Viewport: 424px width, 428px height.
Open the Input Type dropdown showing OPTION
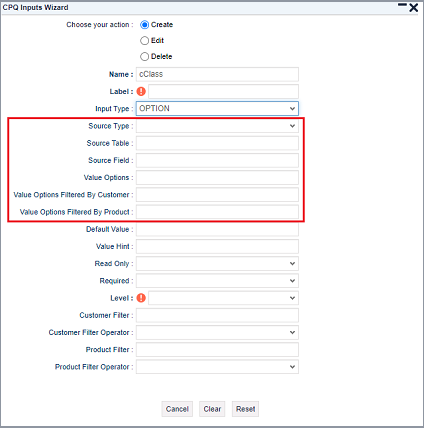click(x=217, y=109)
